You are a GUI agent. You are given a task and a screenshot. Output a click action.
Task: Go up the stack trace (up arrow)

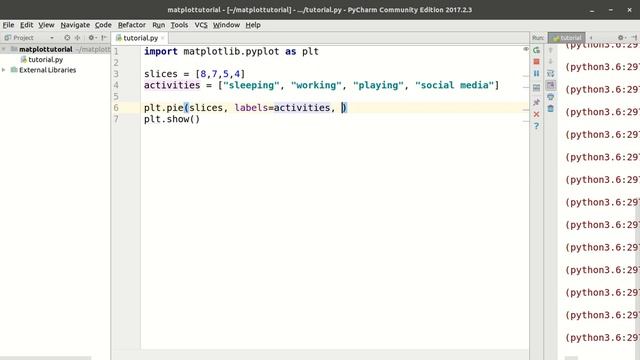551,50
